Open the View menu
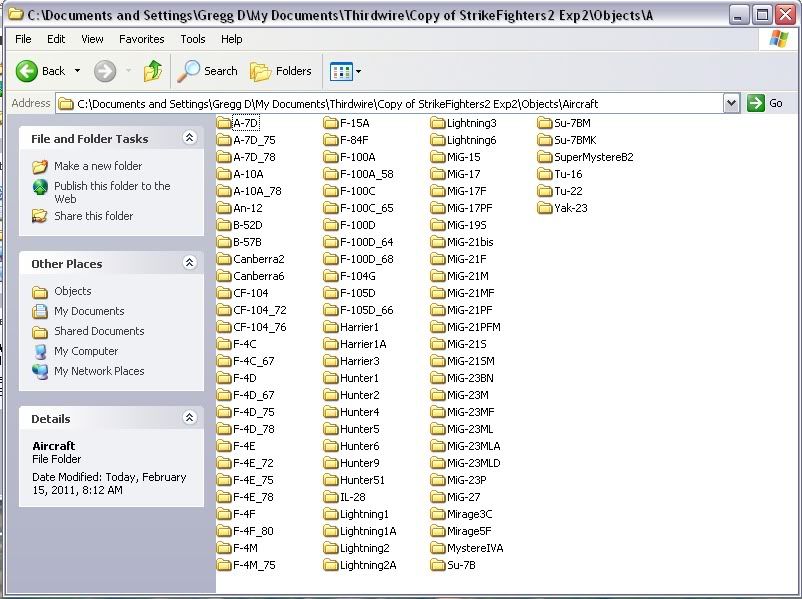Screen dimensions: 802x599 pos(92,39)
